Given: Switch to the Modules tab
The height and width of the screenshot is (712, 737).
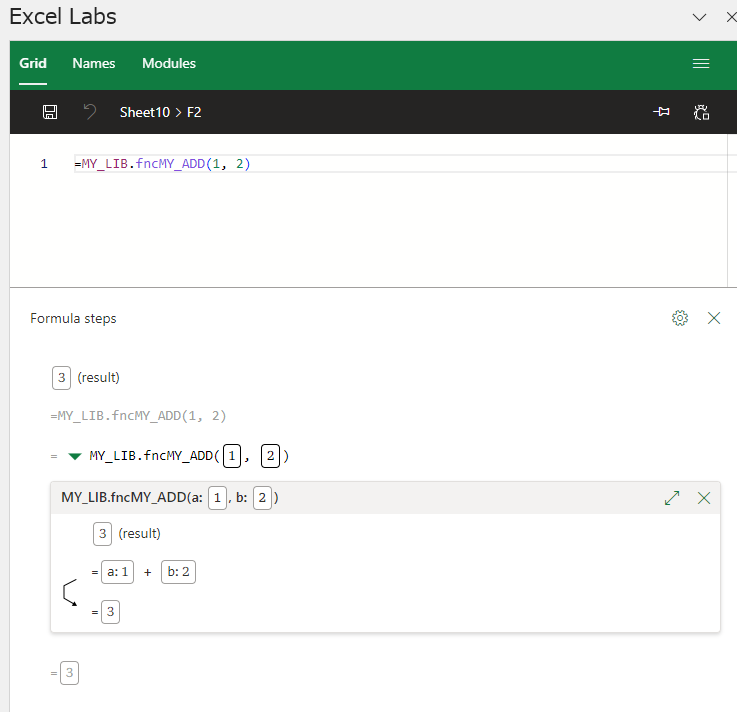Looking at the screenshot, I should pyautogui.click(x=169, y=63).
